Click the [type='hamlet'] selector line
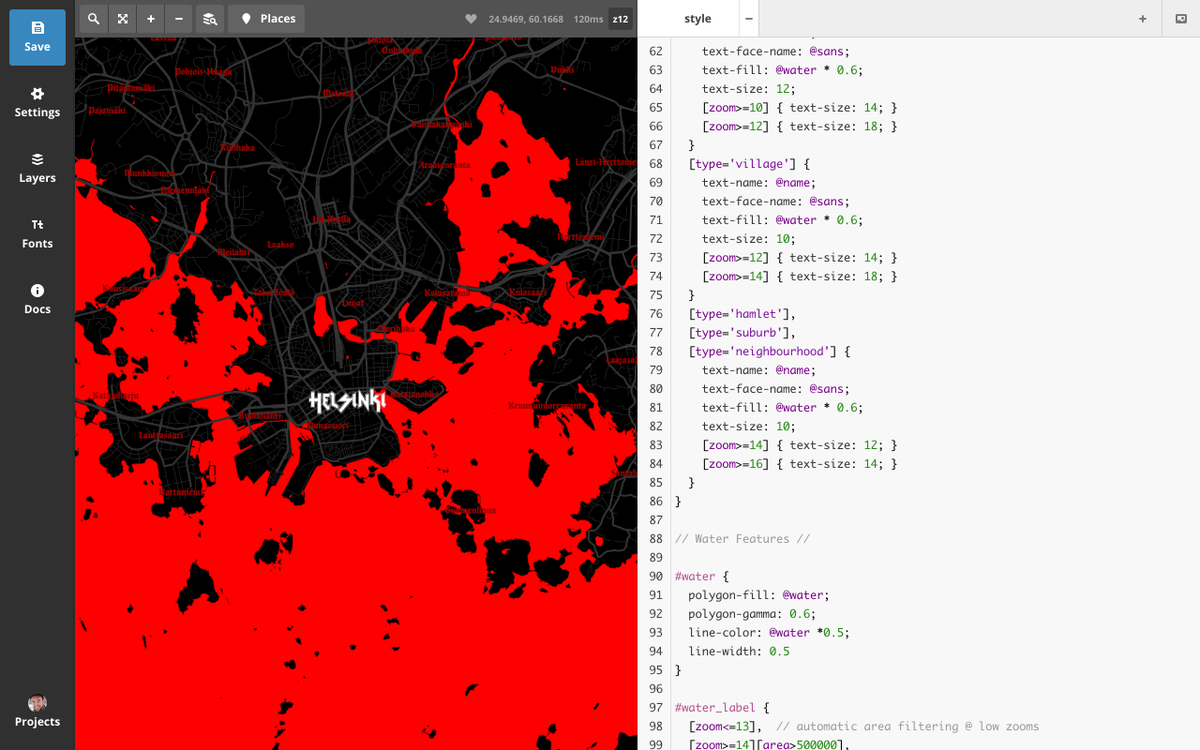This screenshot has width=1200, height=750. tap(741, 314)
